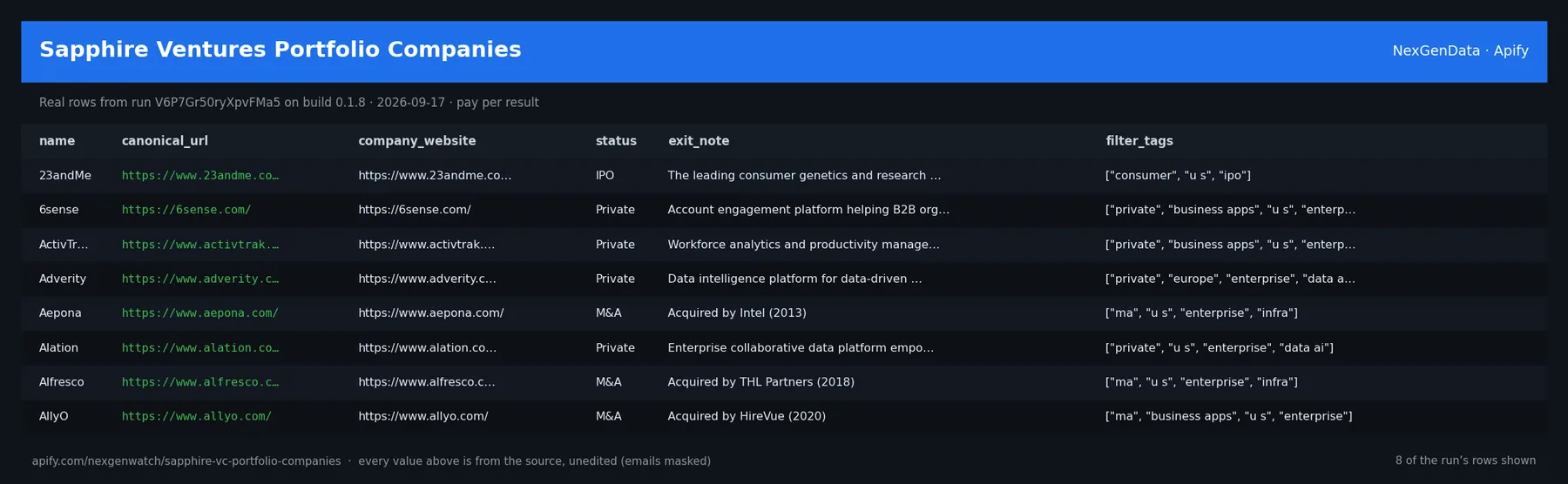
Task: Click the Alfresco company_website cell
Action: click(x=427, y=382)
